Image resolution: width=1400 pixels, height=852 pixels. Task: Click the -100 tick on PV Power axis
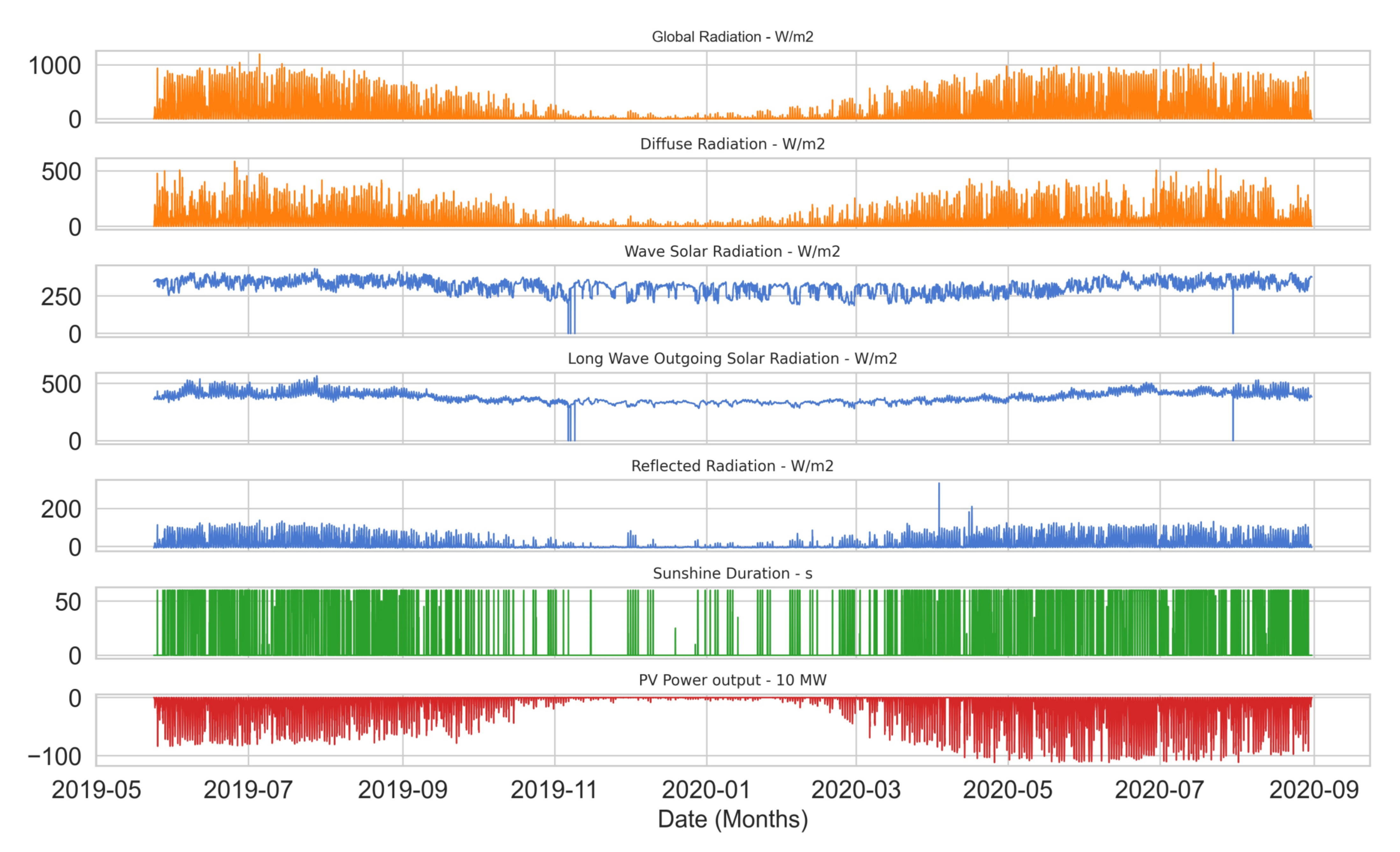(x=55, y=757)
